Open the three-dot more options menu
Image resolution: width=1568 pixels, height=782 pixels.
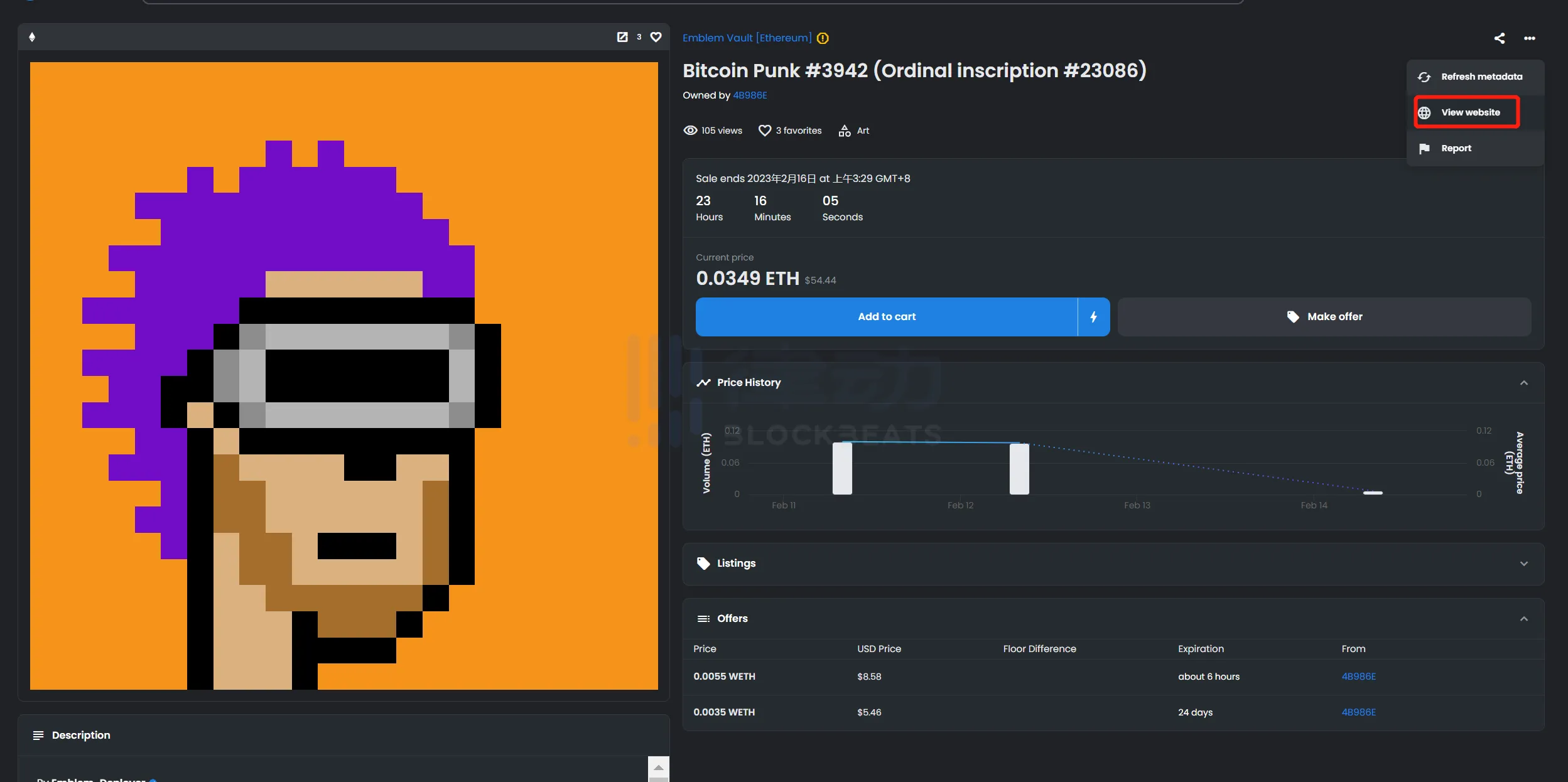(x=1529, y=38)
